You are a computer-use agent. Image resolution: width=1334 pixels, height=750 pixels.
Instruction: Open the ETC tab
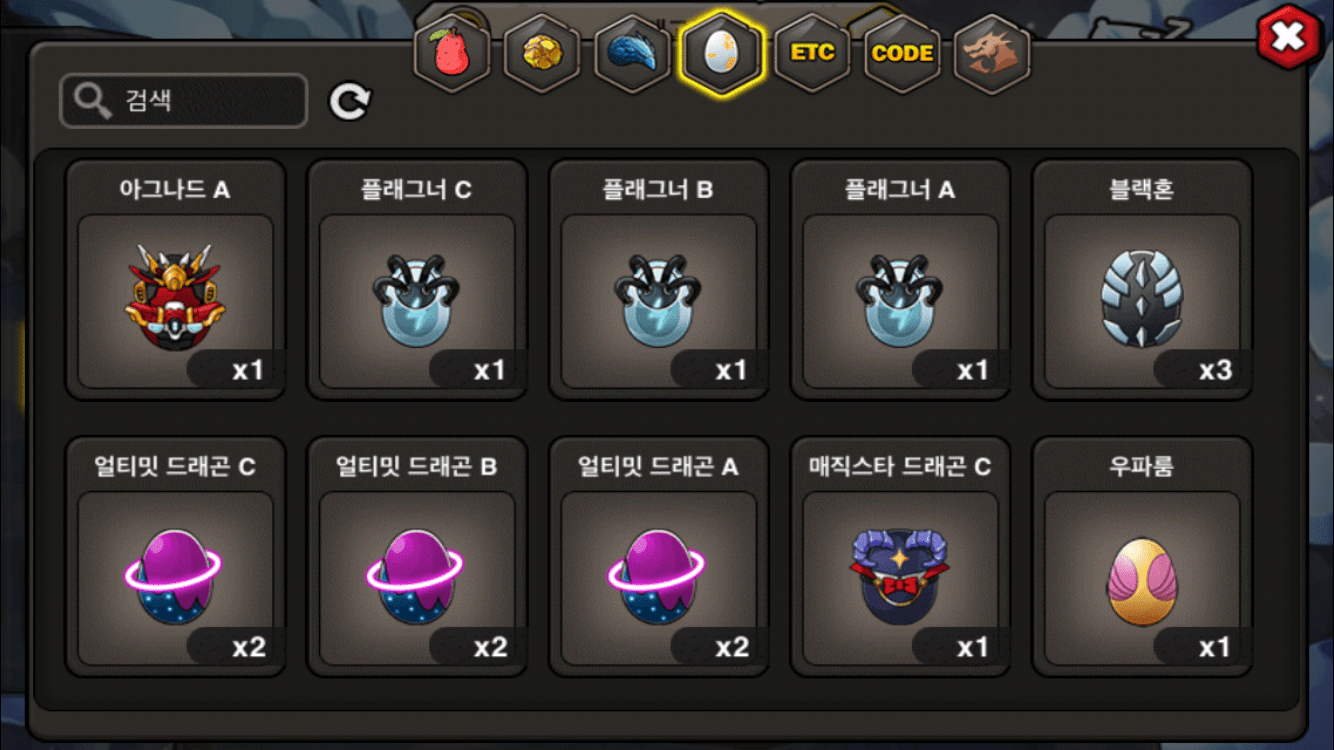(812, 53)
